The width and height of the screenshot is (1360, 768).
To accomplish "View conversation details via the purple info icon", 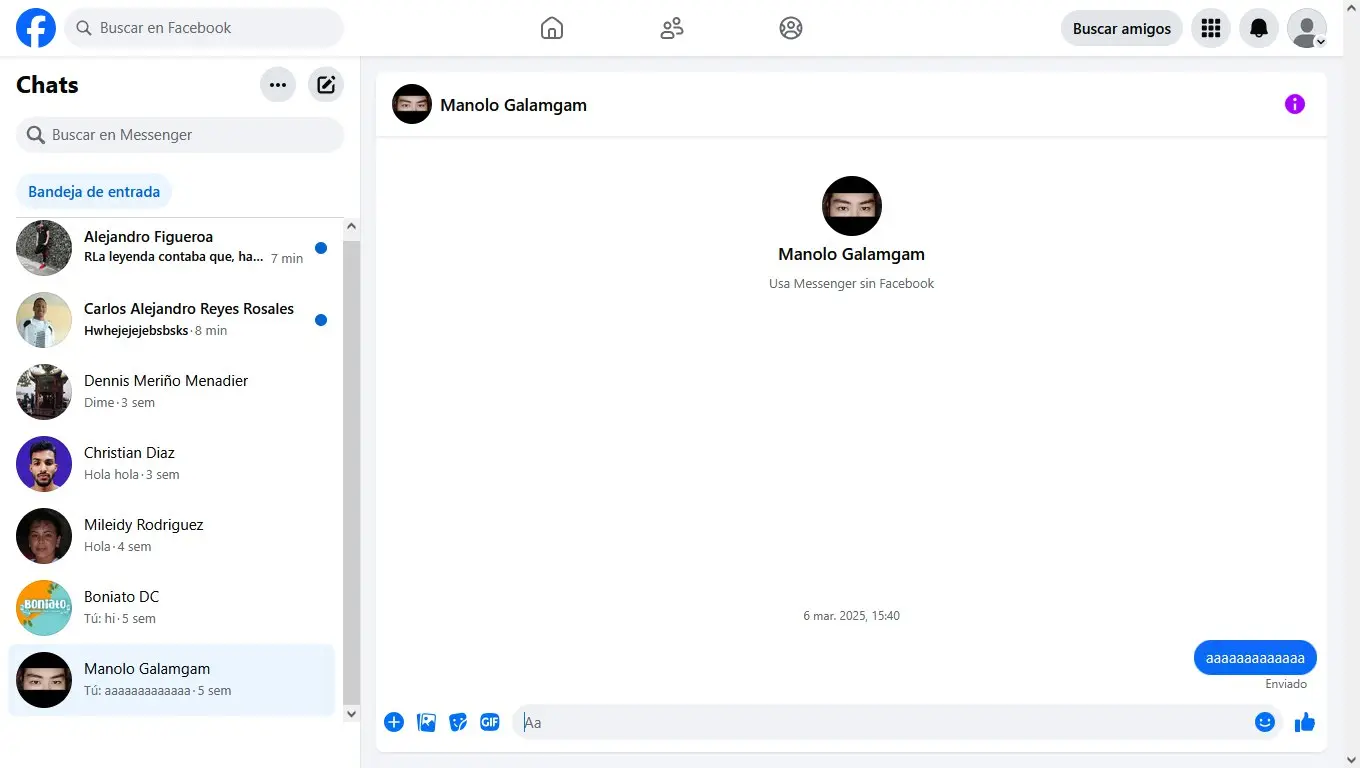I will [1295, 103].
